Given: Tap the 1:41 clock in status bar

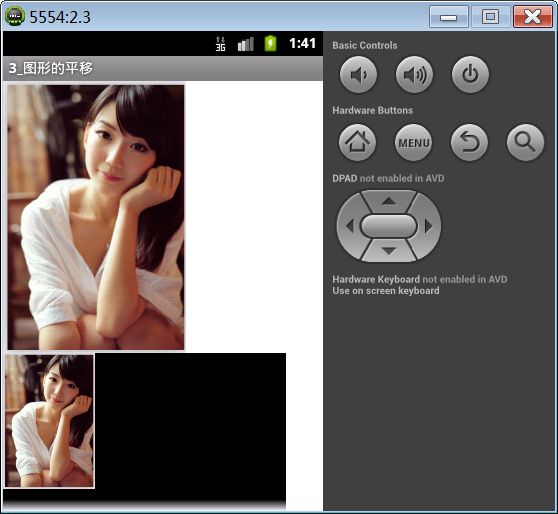Looking at the screenshot, I should click(x=302, y=43).
